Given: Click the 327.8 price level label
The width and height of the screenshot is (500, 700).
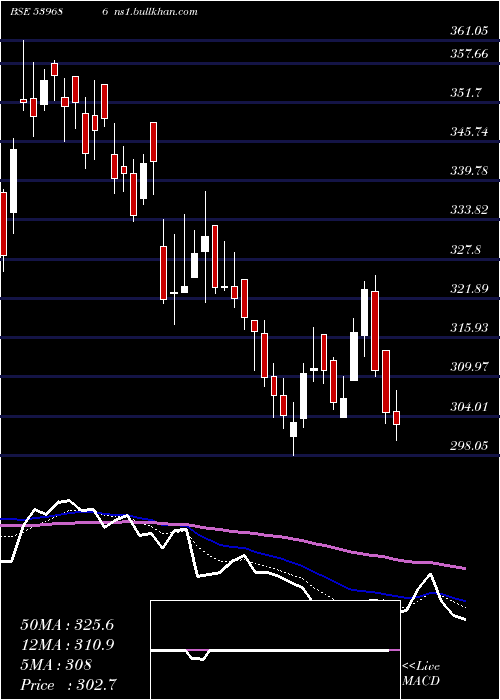Looking at the screenshot, I should (x=465, y=250).
